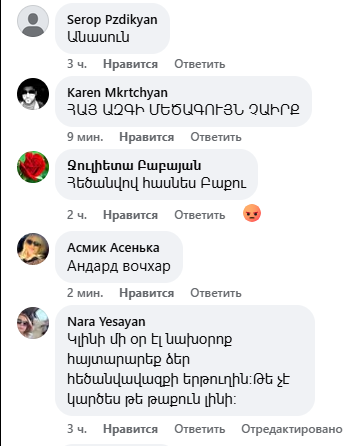Screen dimensions: 360x446
Task: View edit history via Отредактировано
Action: click(292, 429)
